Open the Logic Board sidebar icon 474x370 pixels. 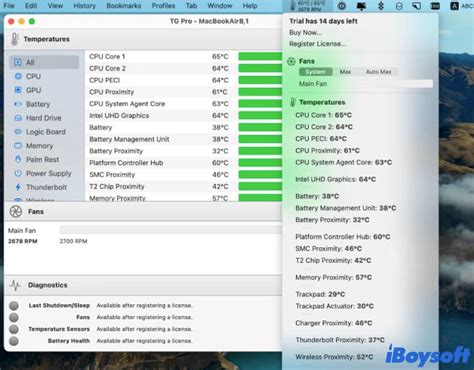[18, 132]
